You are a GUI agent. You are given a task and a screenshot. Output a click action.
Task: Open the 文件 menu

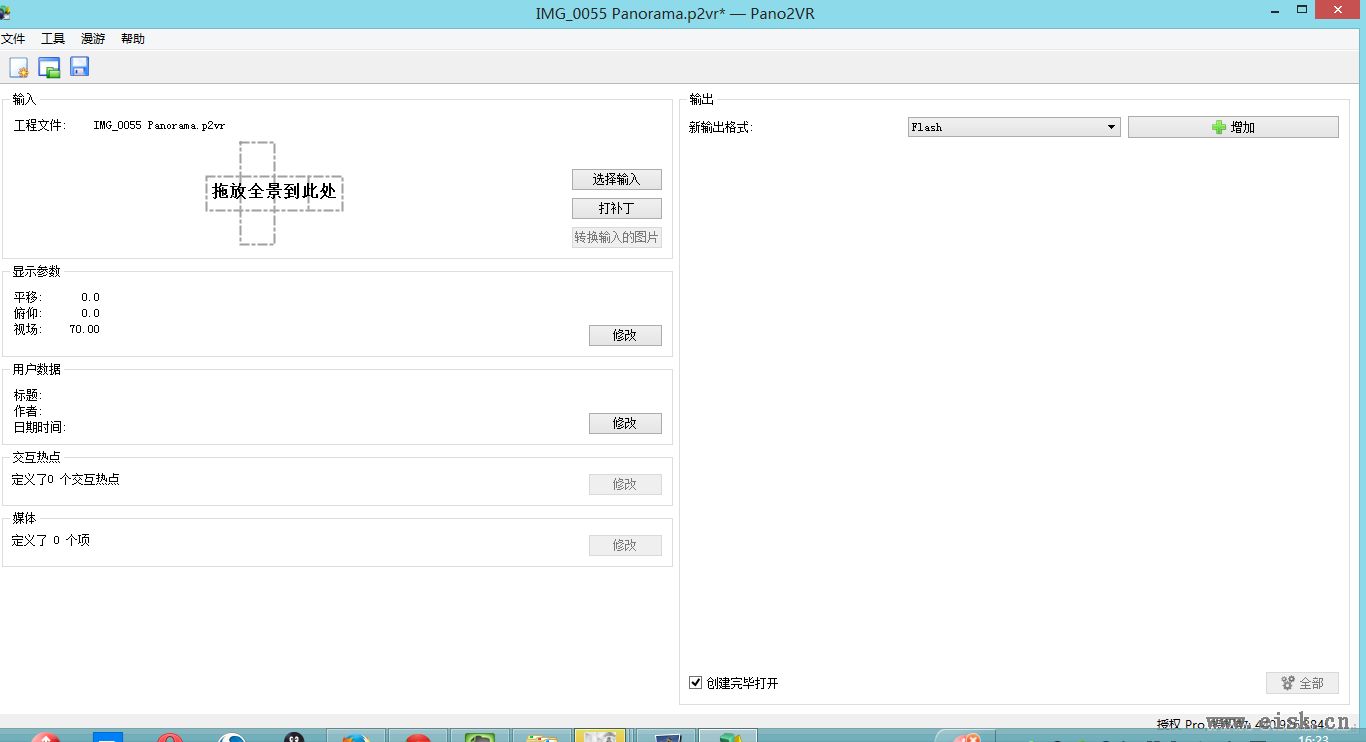[x=13, y=39]
